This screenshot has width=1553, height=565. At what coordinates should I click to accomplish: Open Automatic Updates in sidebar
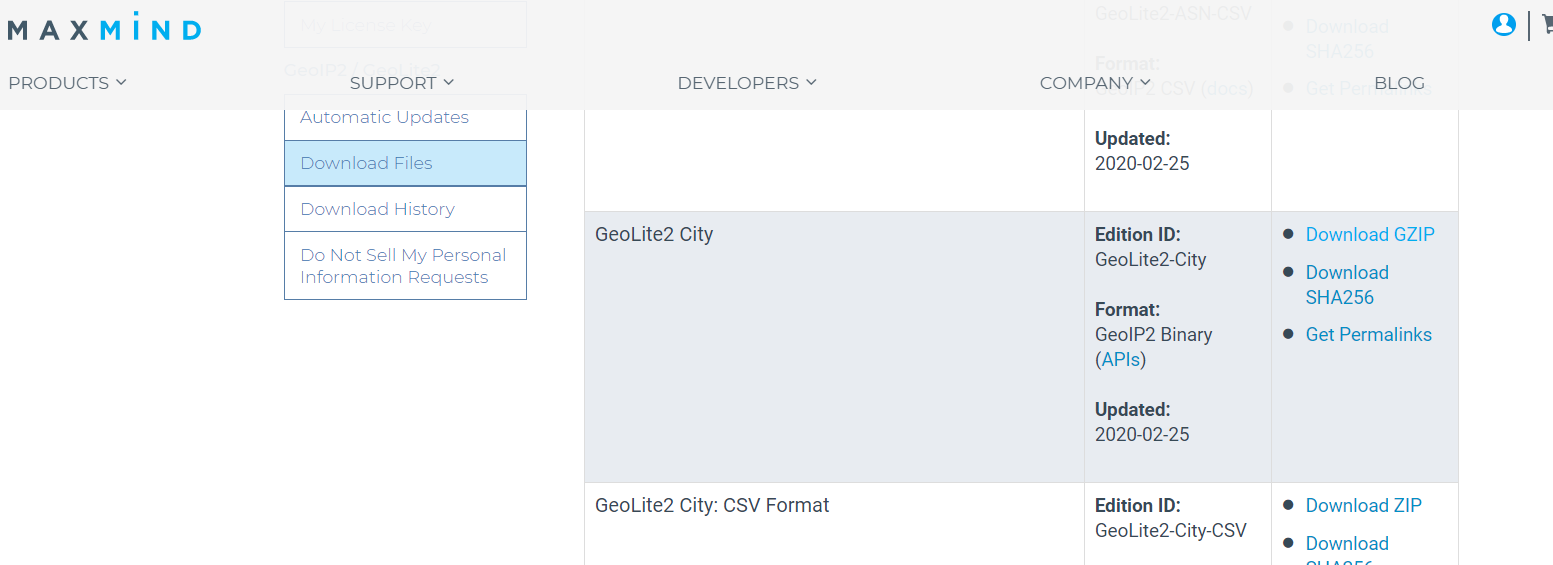click(x=405, y=117)
